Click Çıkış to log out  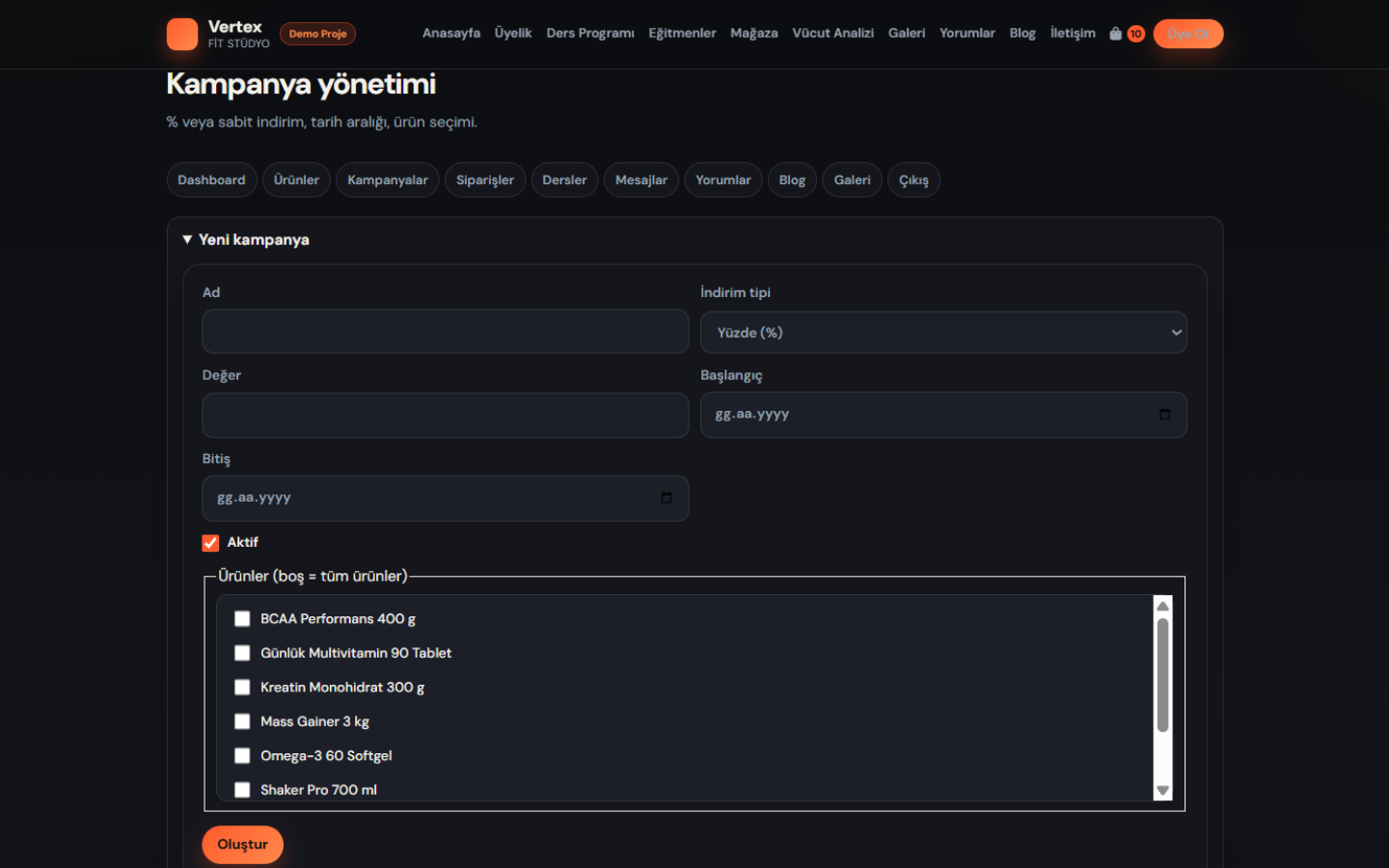click(x=913, y=180)
